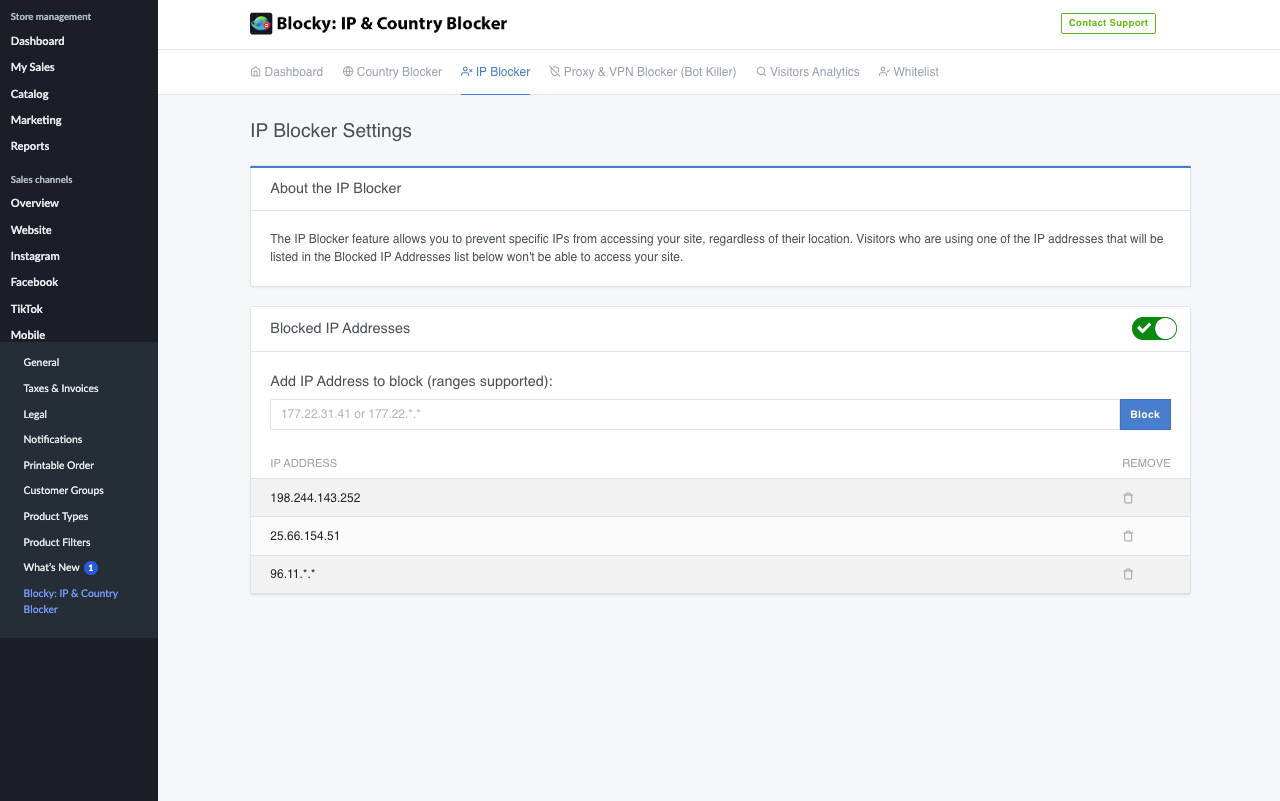Screen dimensions: 1280x801
Task: Open What's New in sidebar
Action: (x=52, y=567)
